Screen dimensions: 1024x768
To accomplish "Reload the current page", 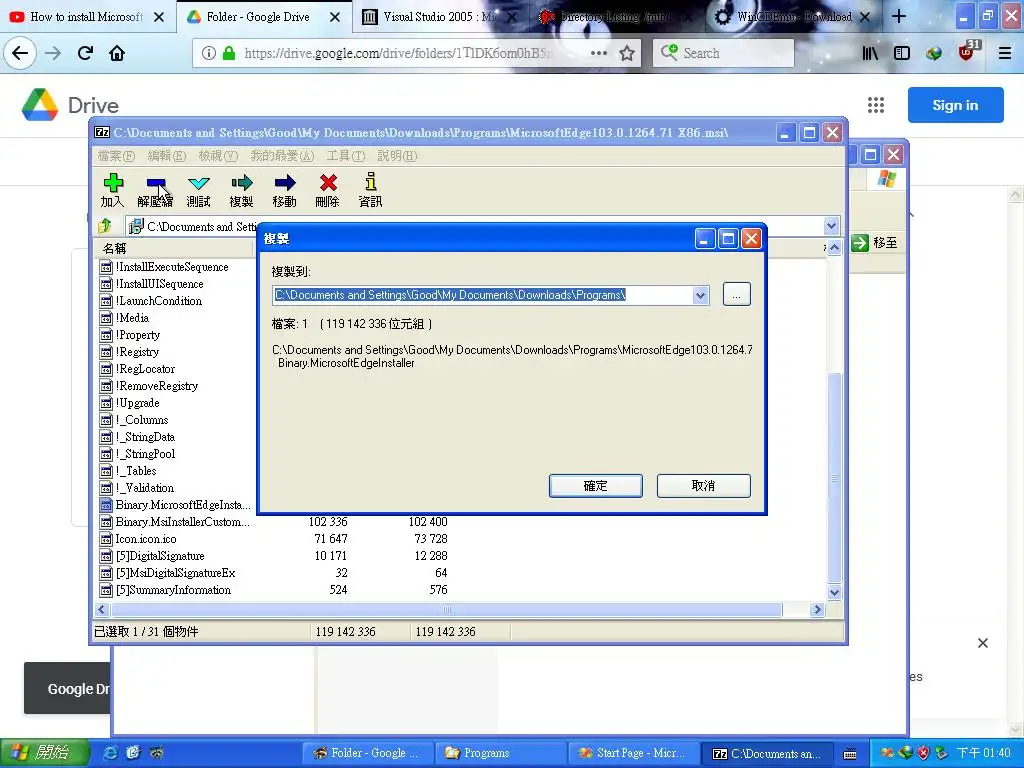I will 85,53.
